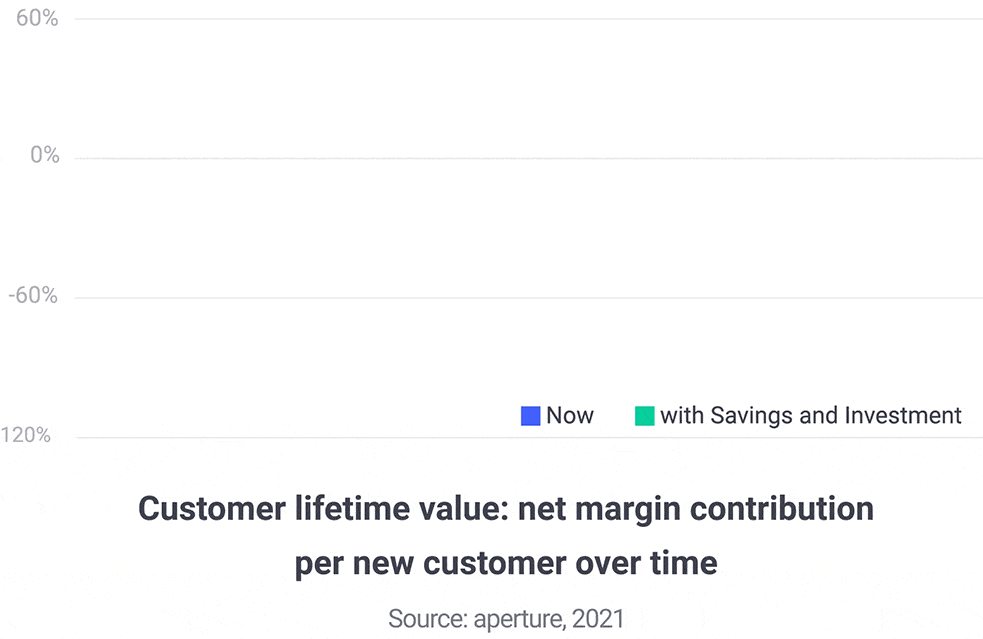Click the title line per new customer over time
The width and height of the screenshot is (983, 639).
coord(506,563)
